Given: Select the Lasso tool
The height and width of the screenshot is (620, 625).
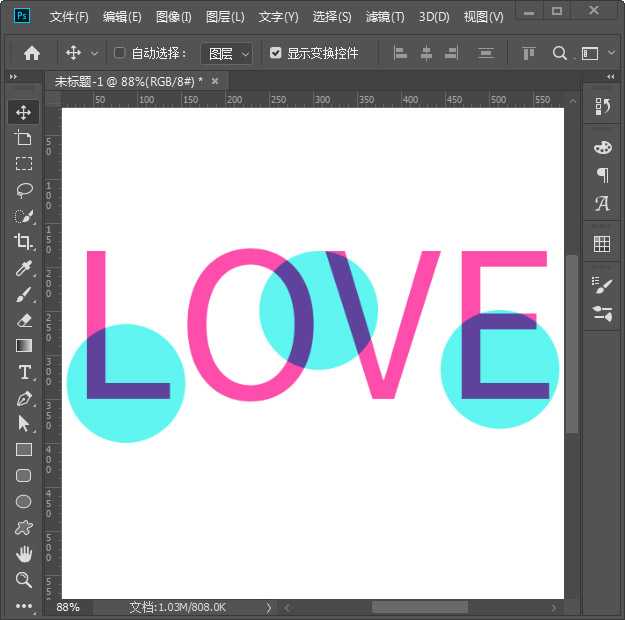Looking at the screenshot, I should click(24, 190).
